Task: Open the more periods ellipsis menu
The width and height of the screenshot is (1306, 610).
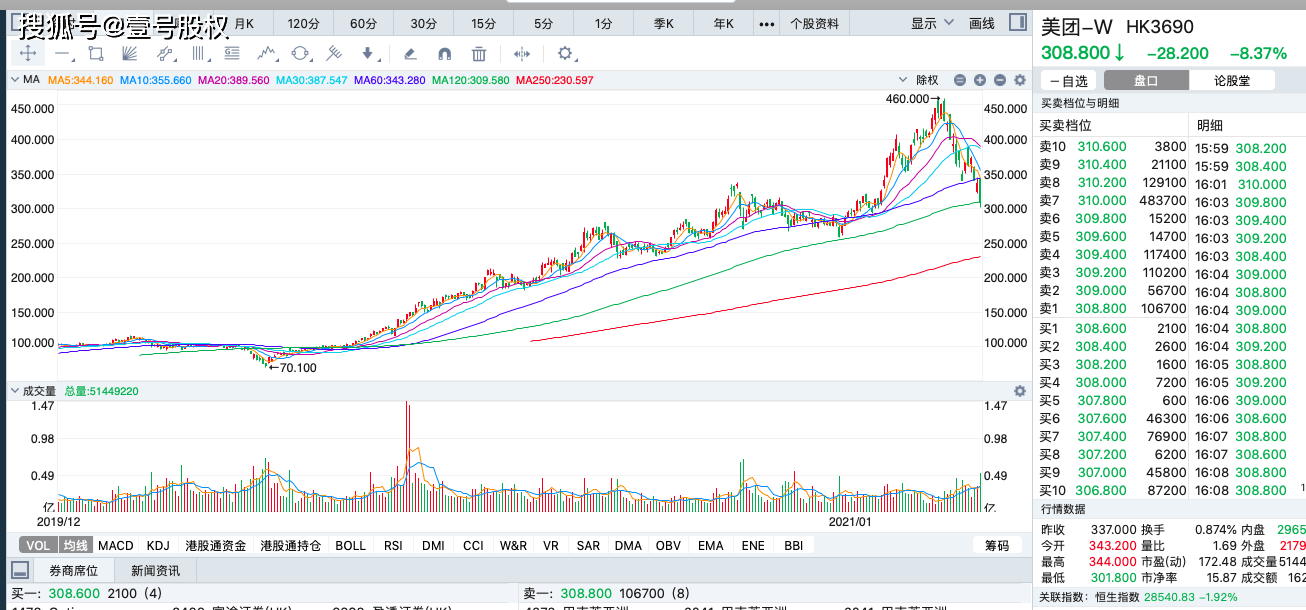Action: pos(767,23)
